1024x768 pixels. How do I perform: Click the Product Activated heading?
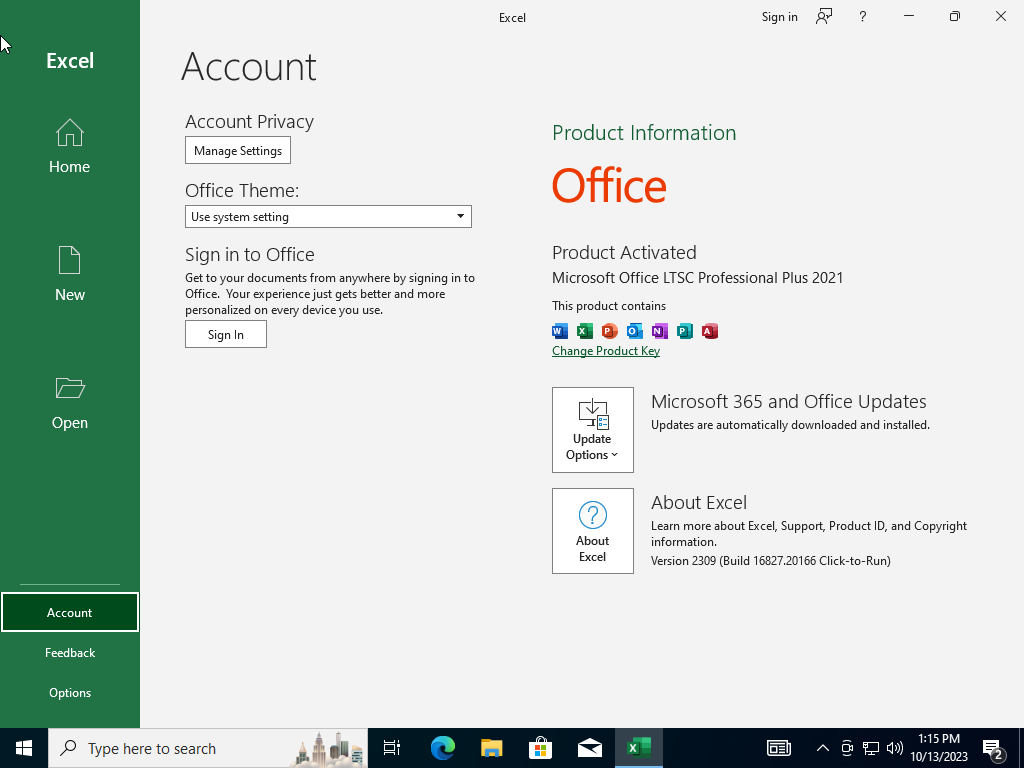point(624,252)
